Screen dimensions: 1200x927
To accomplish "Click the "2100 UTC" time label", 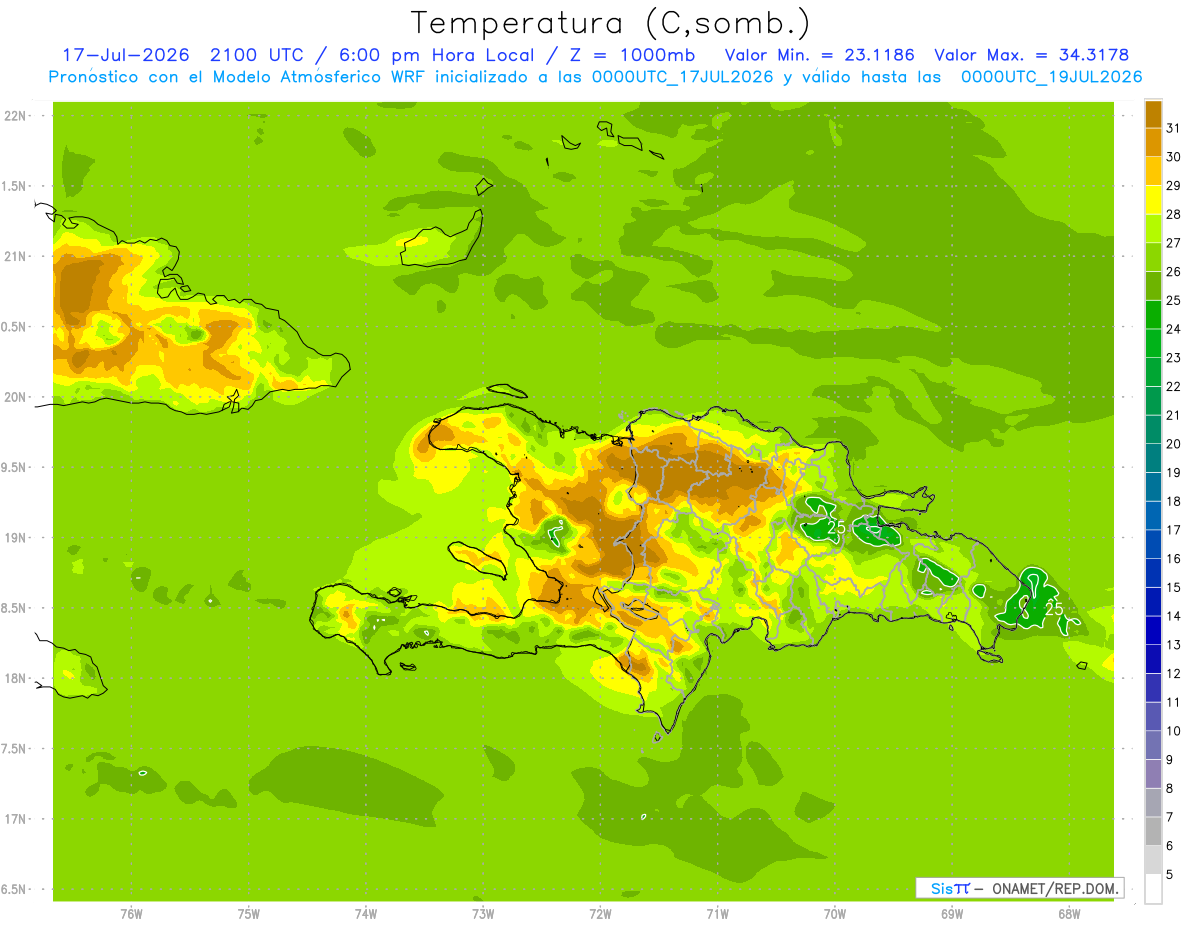I will [x=259, y=55].
